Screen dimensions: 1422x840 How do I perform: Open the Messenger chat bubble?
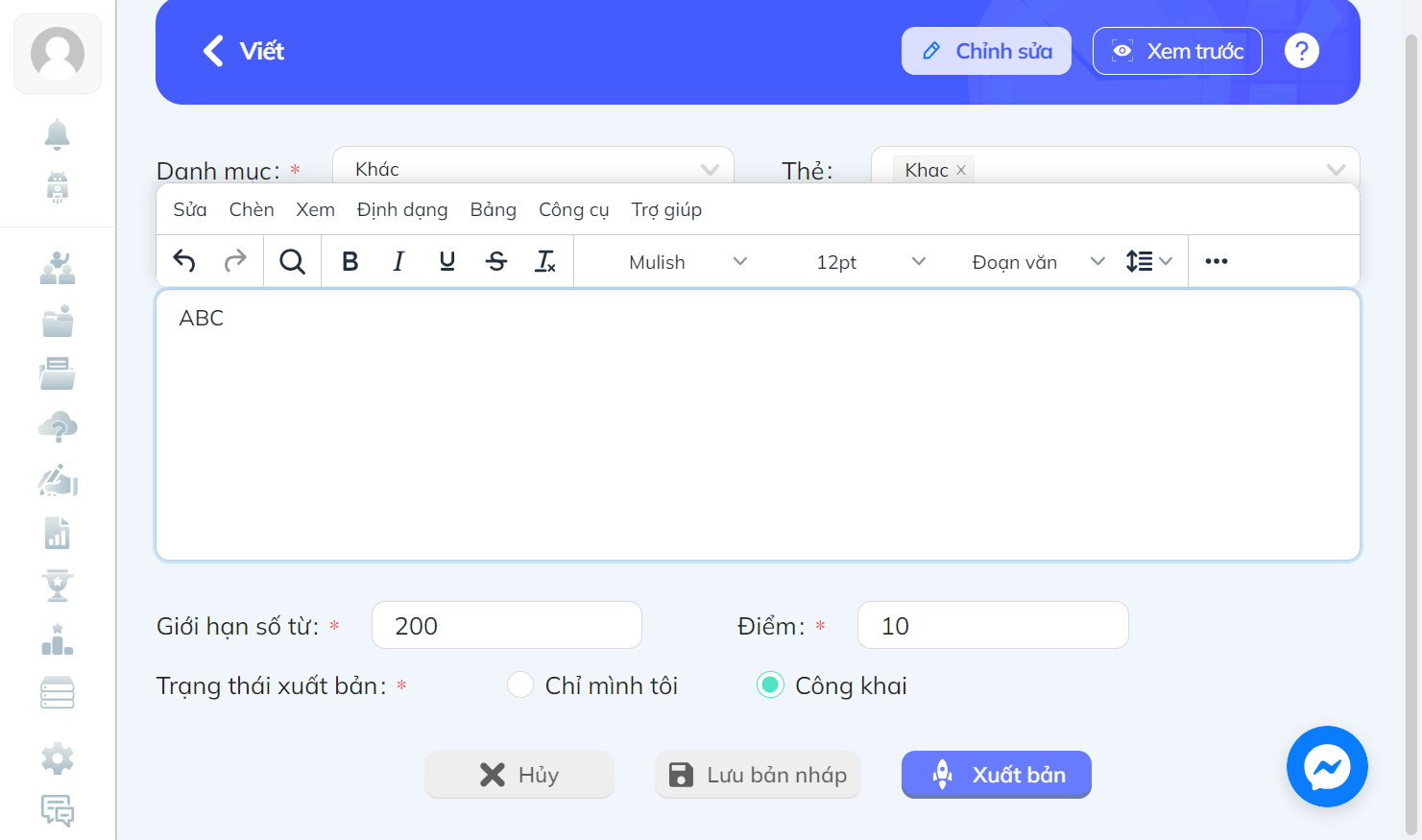[1327, 766]
